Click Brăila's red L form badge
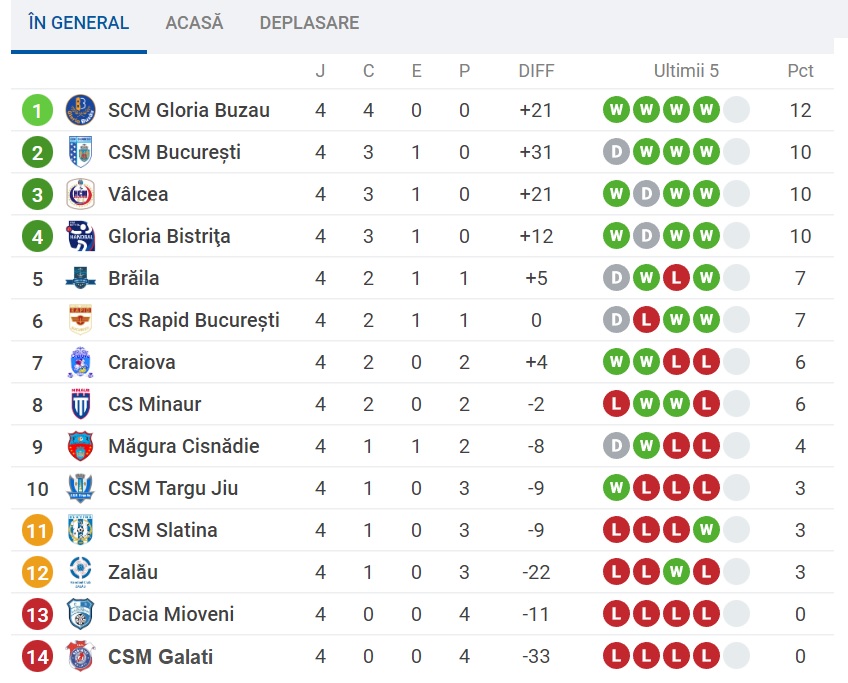Screen dimensions: 848x683 pos(676,278)
